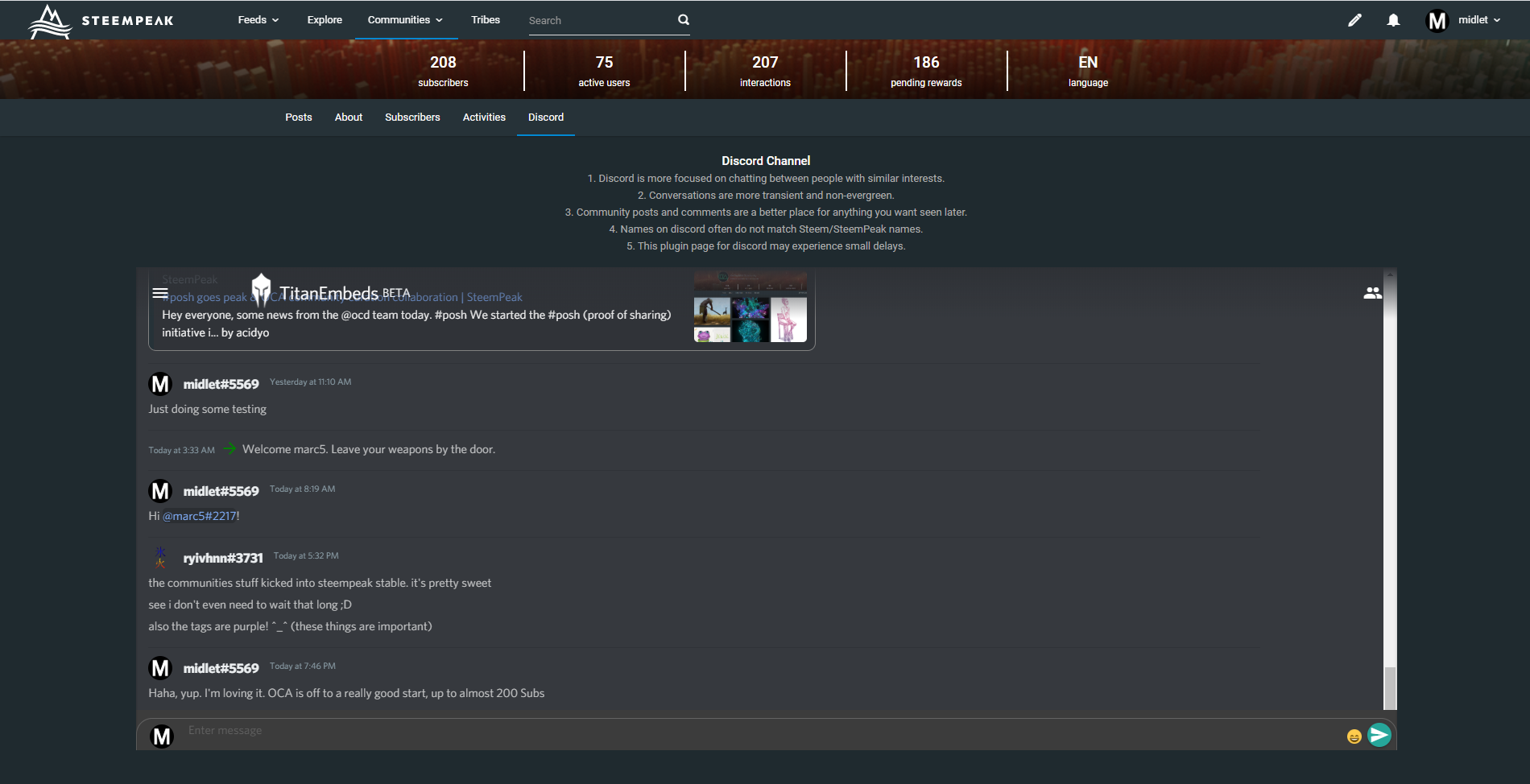
Task: Click the midlet avatar in top bar
Action: click(x=1437, y=20)
